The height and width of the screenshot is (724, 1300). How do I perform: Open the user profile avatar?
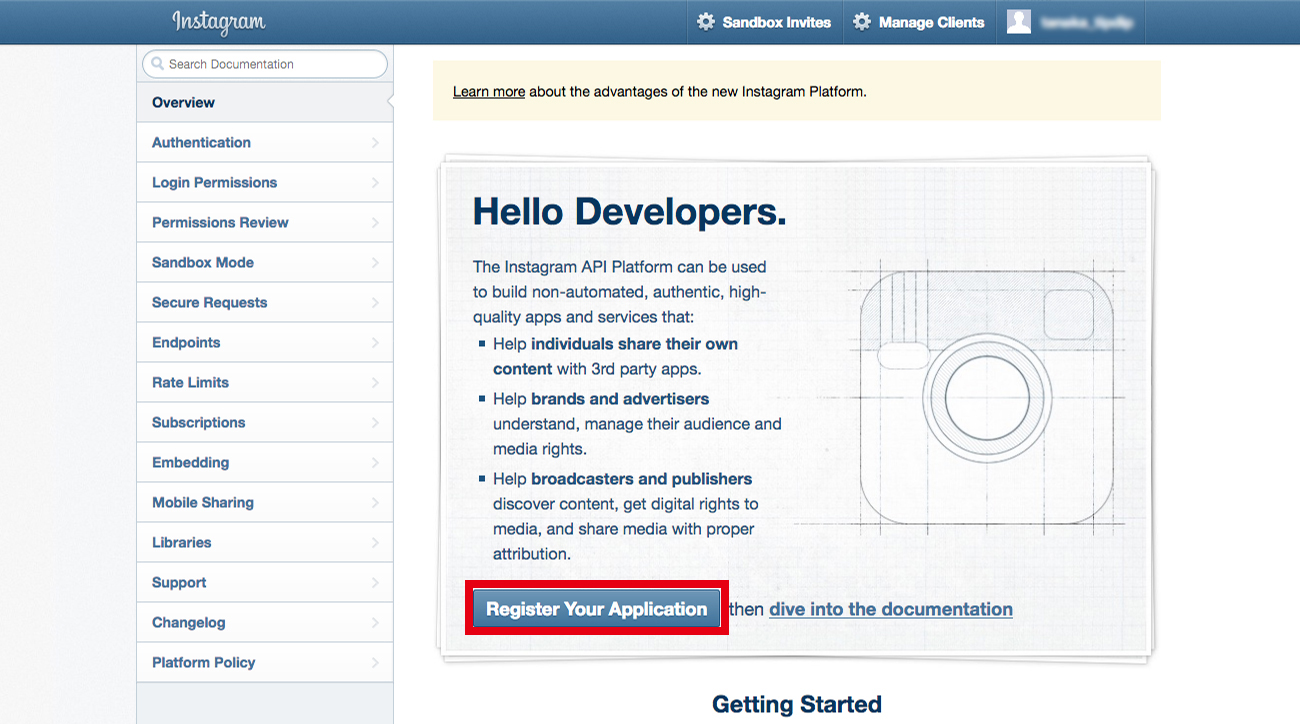pyautogui.click(x=1019, y=22)
